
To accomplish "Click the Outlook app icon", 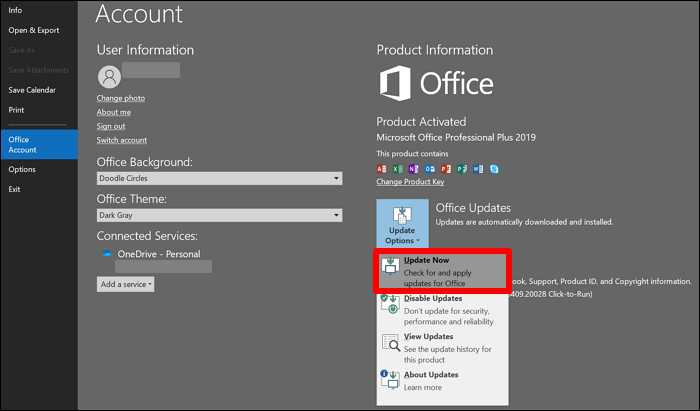I will tap(430, 169).
